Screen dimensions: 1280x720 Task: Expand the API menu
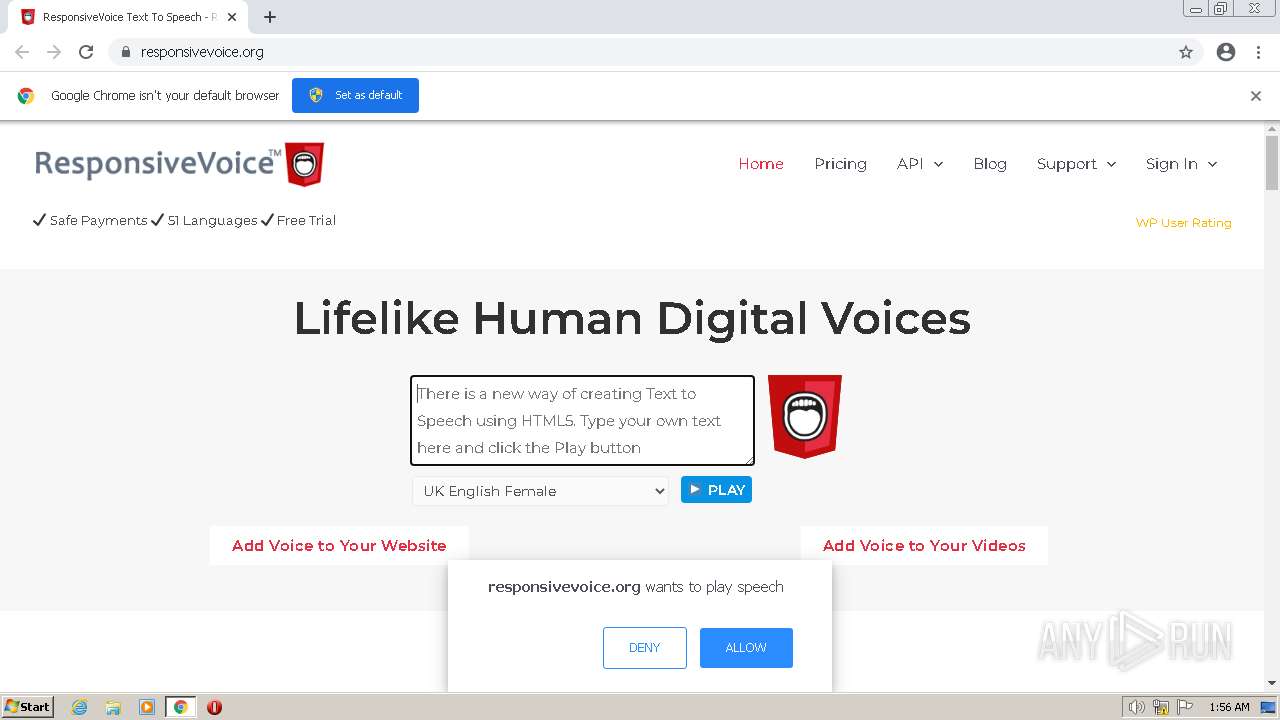pyautogui.click(x=920, y=164)
